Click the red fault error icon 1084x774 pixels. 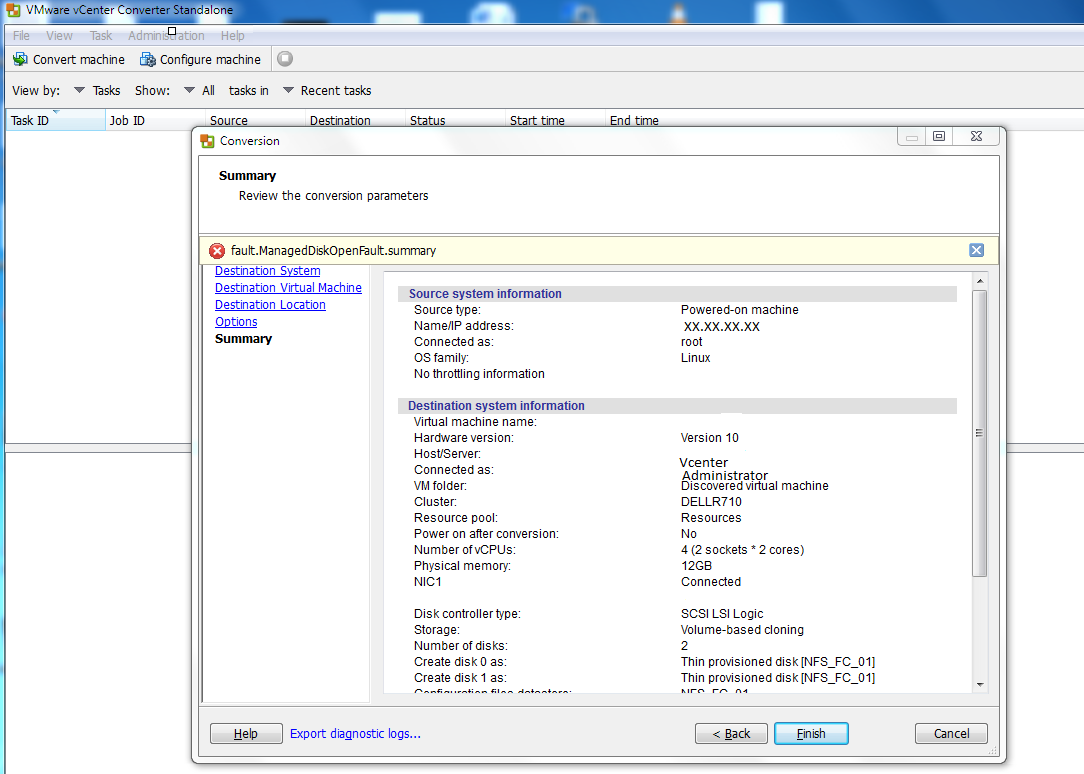(x=217, y=251)
